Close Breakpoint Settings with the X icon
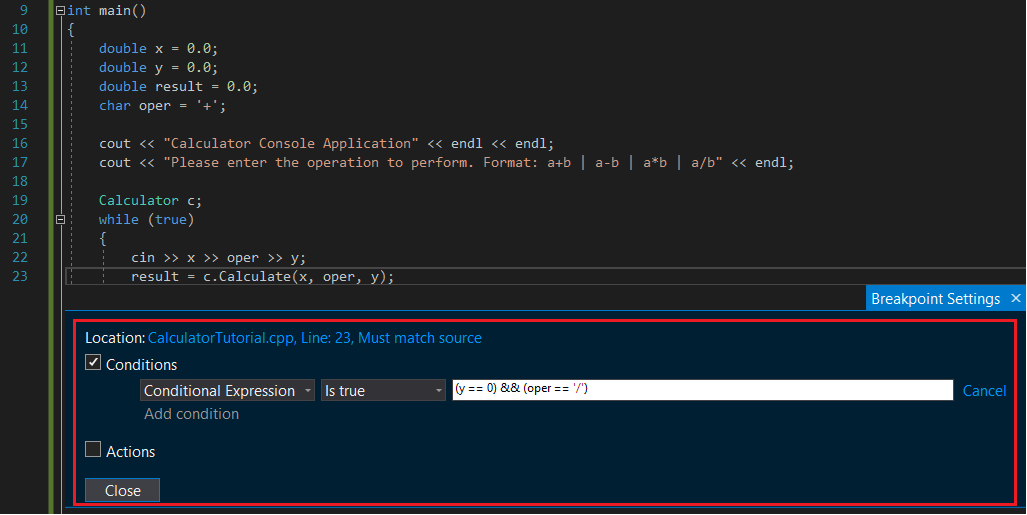This screenshot has height=515, width=1027. (1016, 299)
